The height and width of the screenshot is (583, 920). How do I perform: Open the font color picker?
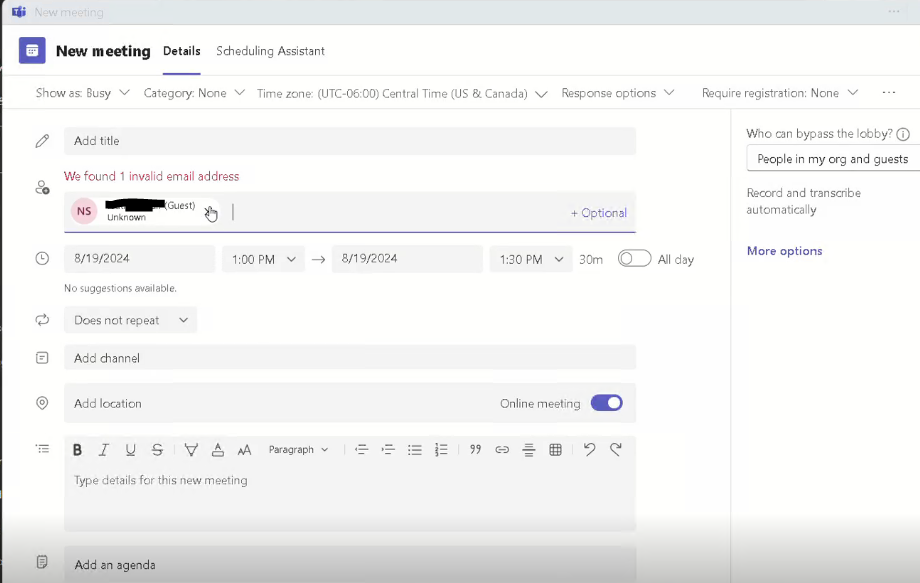tap(218, 449)
